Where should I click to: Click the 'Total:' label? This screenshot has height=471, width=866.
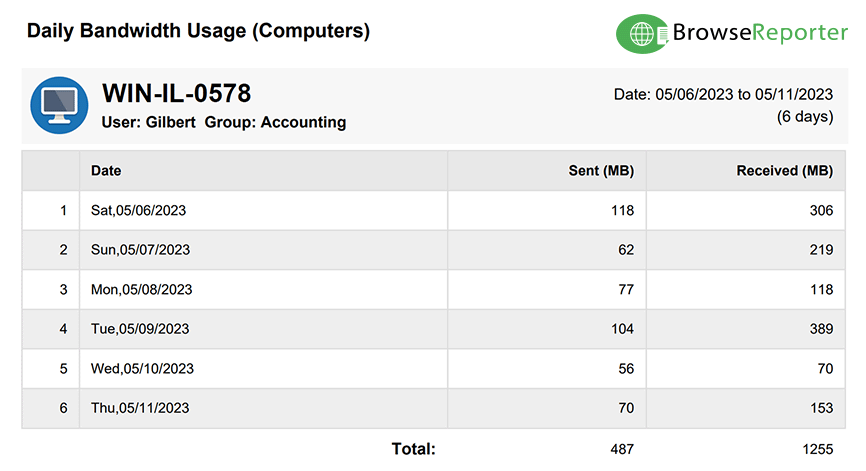[414, 449]
